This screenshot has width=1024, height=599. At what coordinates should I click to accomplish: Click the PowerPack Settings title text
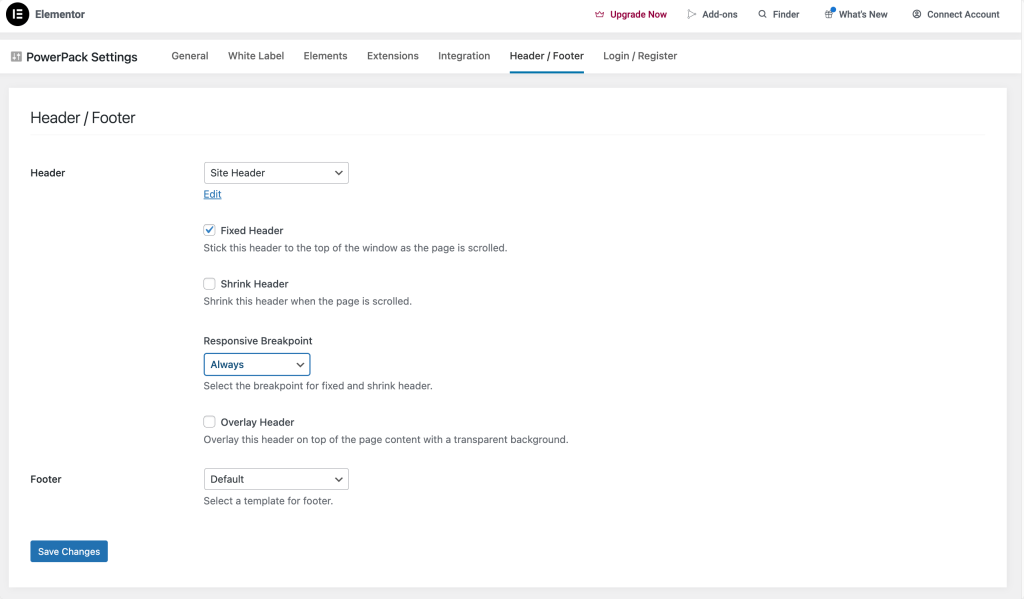(82, 57)
